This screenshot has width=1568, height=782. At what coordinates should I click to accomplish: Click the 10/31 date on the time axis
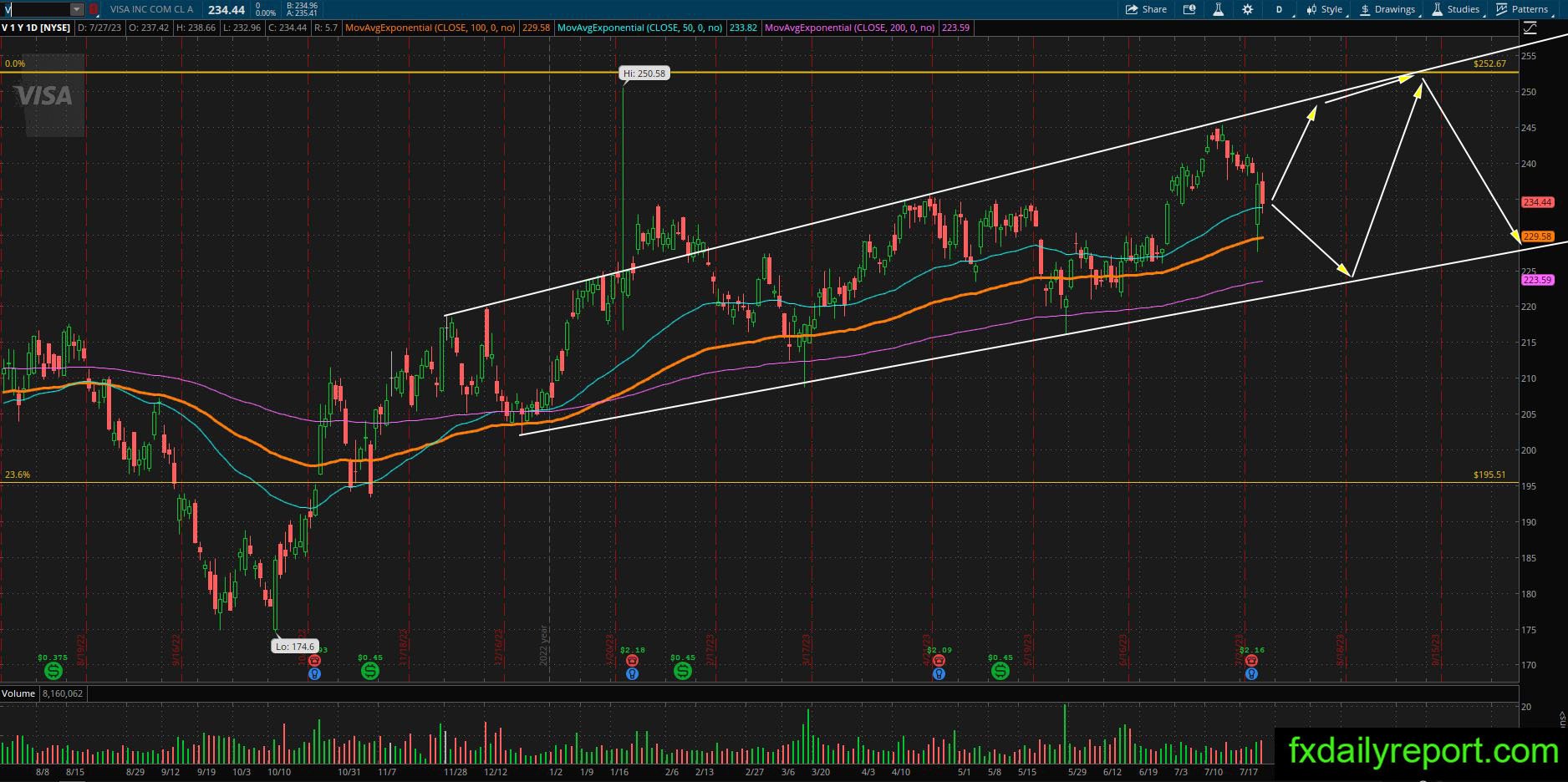point(349,772)
